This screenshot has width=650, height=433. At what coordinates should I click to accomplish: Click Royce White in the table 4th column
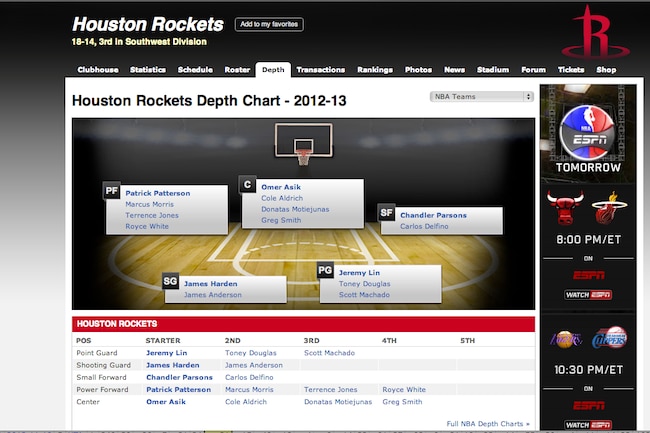click(404, 389)
